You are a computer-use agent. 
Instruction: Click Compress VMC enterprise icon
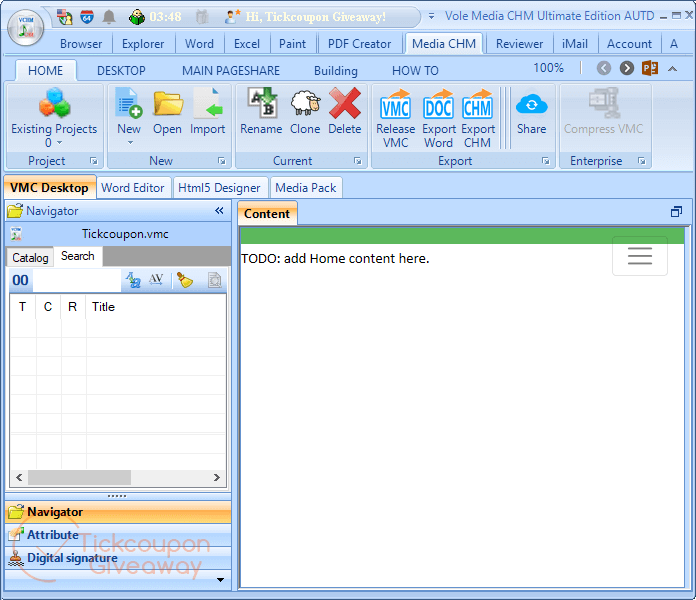[x=603, y=111]
